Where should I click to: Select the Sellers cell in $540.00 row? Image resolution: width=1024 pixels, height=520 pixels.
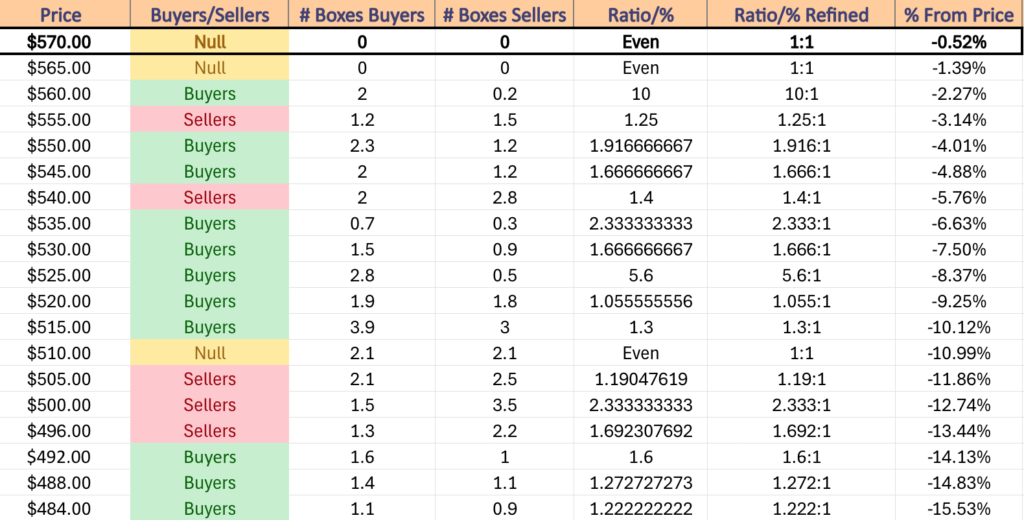click(210, 197)
